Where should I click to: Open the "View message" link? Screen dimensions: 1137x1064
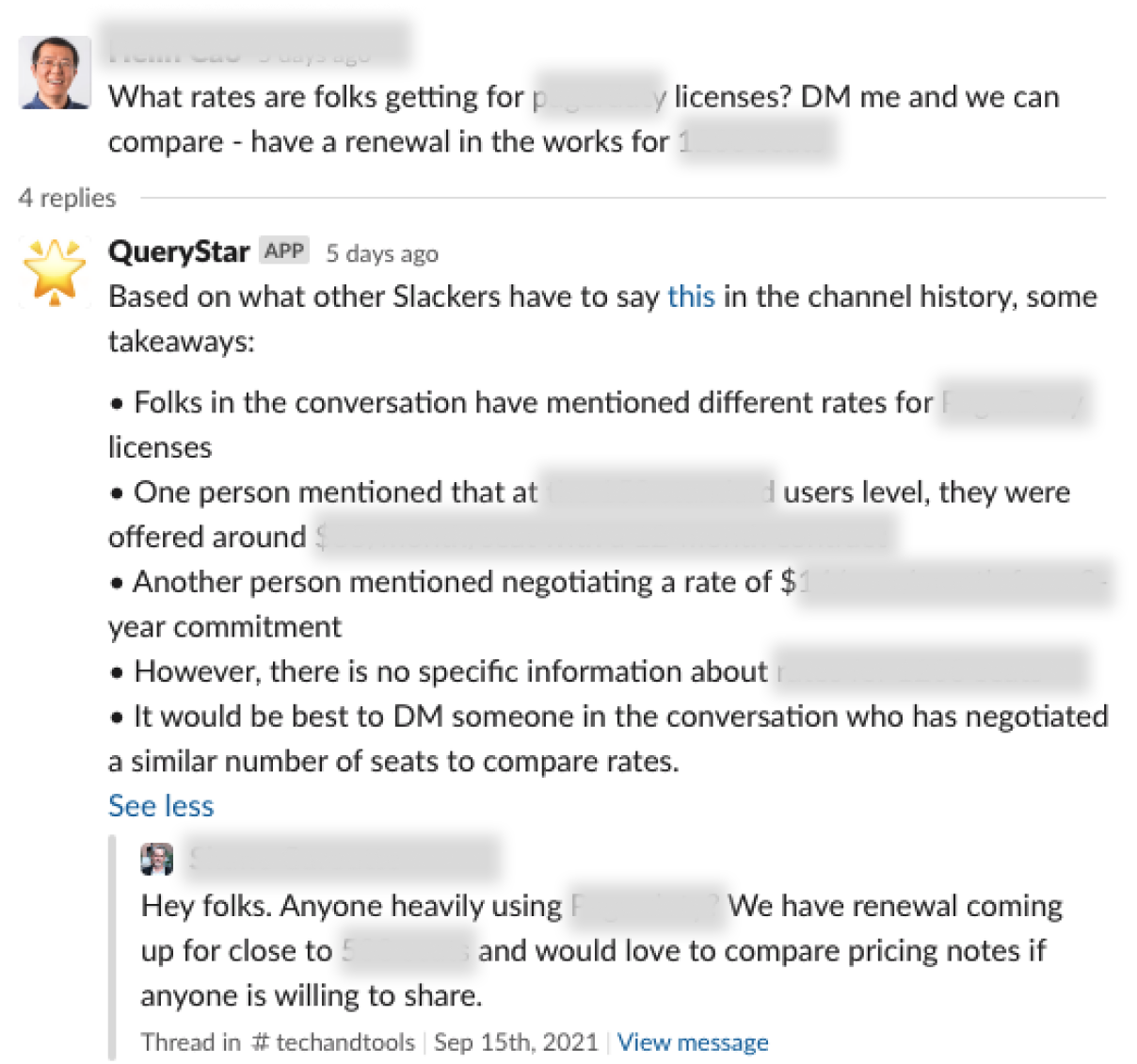point(693,1042)
